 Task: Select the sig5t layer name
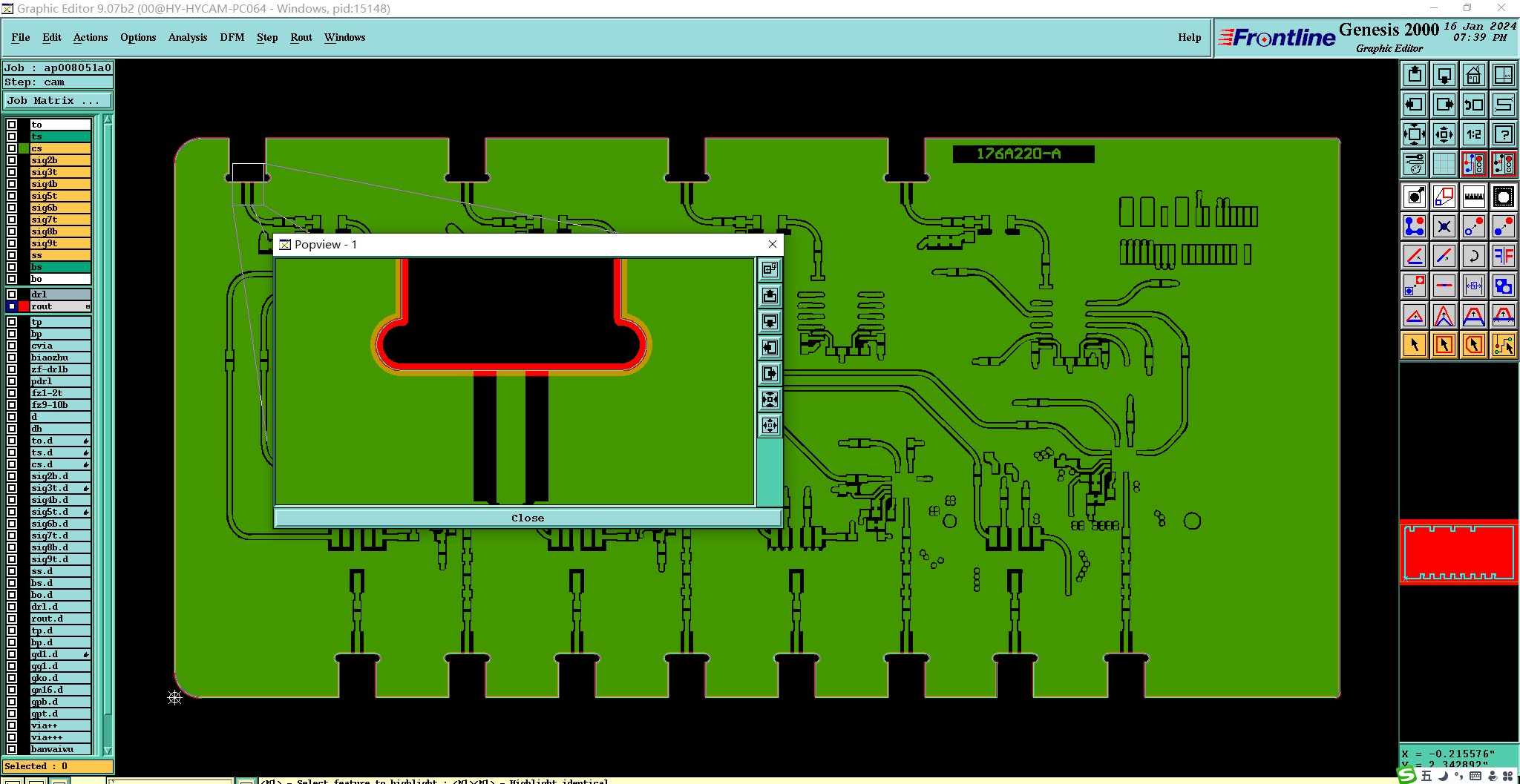pos(61,196)
